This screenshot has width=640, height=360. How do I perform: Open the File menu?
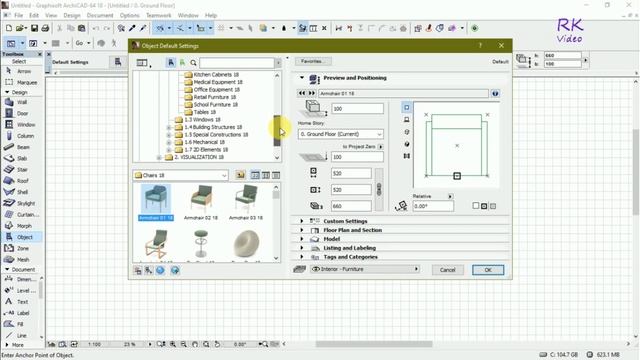(18, 16)
